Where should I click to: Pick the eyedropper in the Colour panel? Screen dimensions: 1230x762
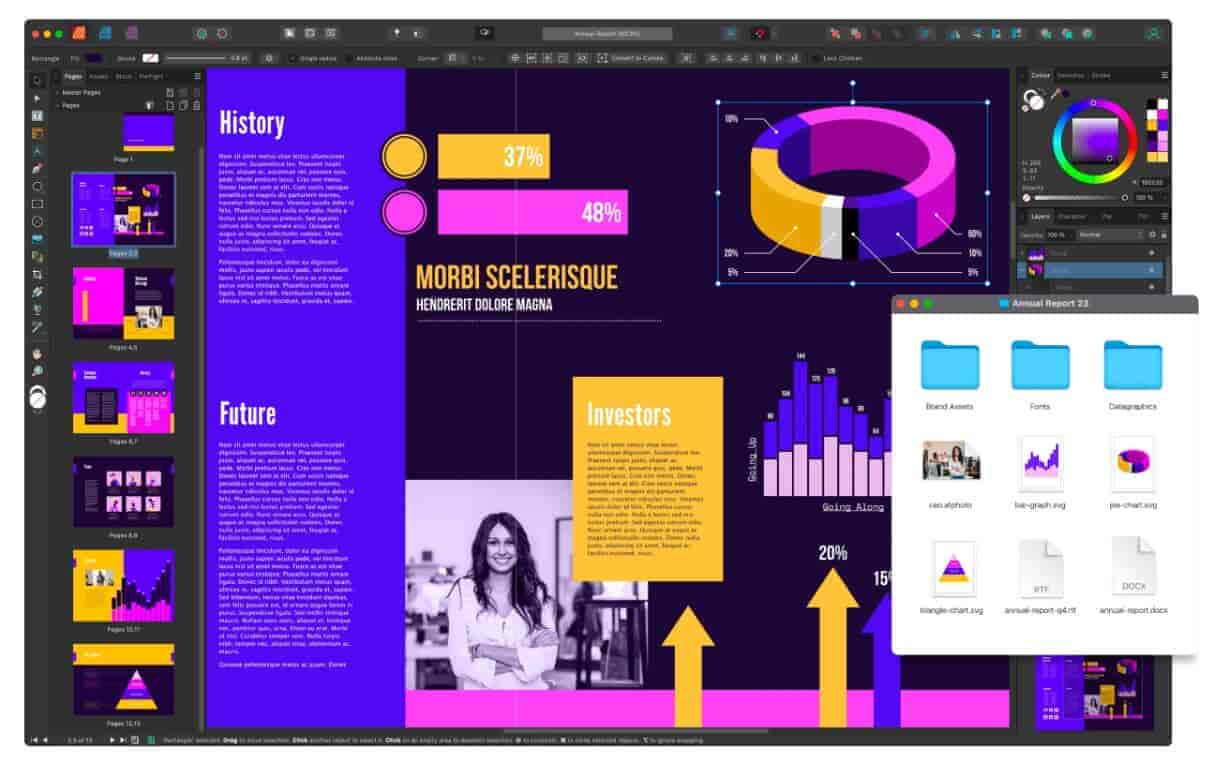[1056, 93]
